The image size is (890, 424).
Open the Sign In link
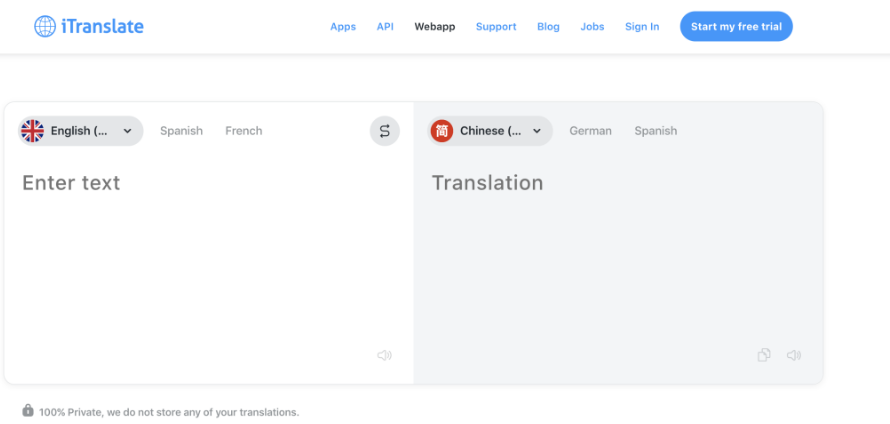[x=642, y=27]
